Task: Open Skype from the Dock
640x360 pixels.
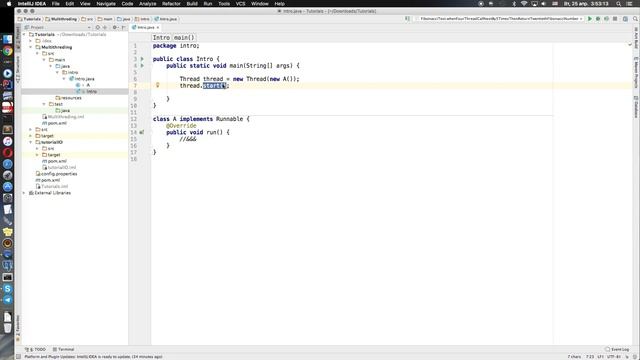Action: point(7,289)
